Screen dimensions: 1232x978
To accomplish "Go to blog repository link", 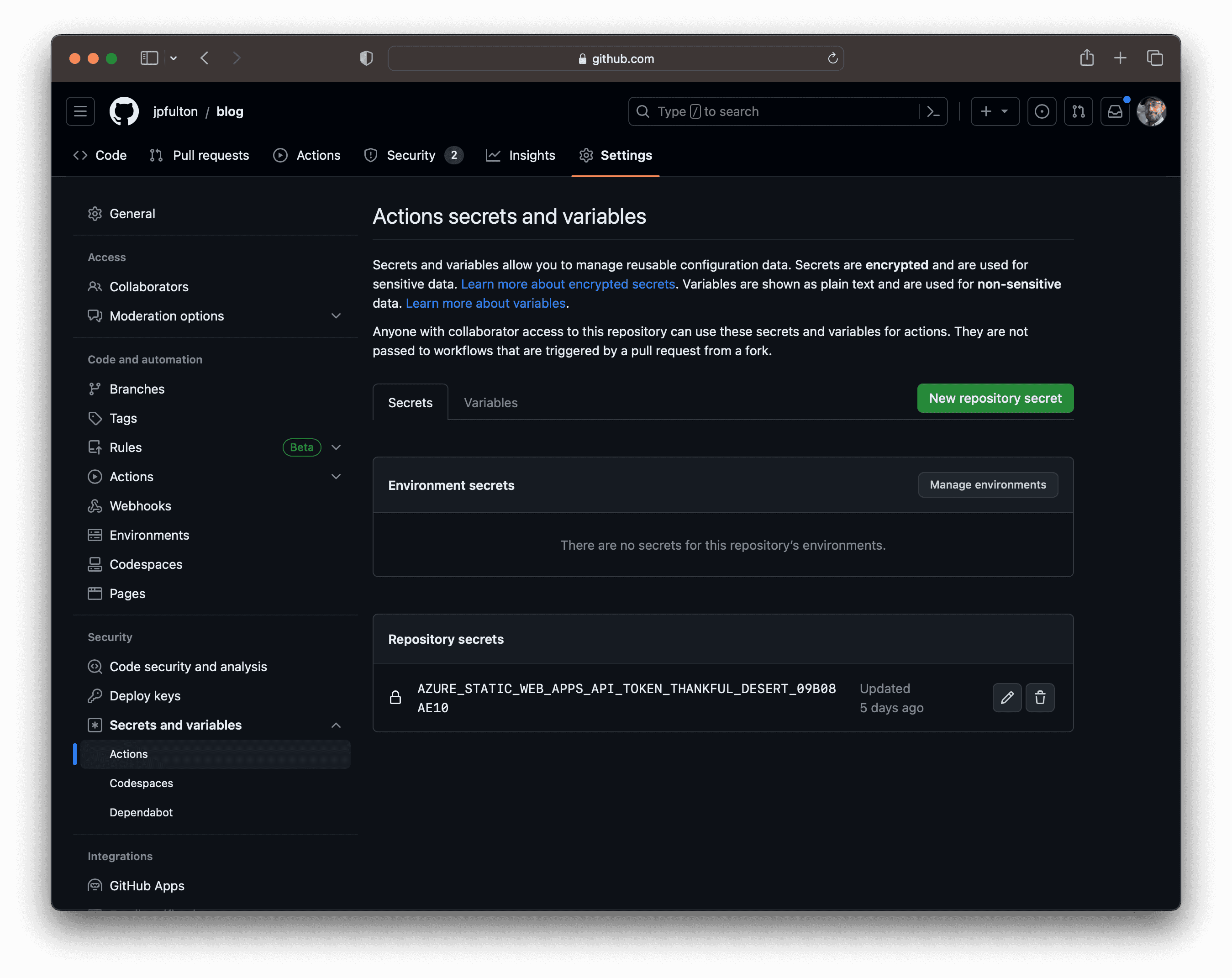I will pos(230,111).
